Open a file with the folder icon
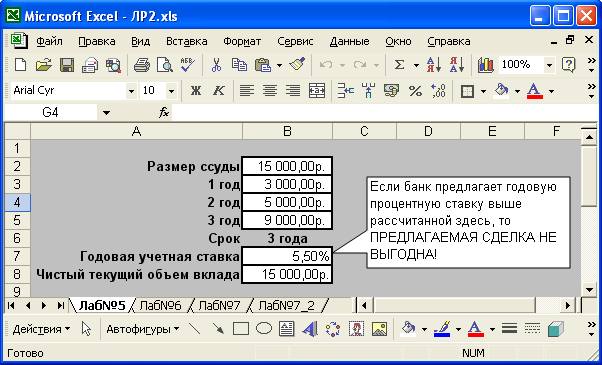The image size is (602, 365). pos(43,65)
